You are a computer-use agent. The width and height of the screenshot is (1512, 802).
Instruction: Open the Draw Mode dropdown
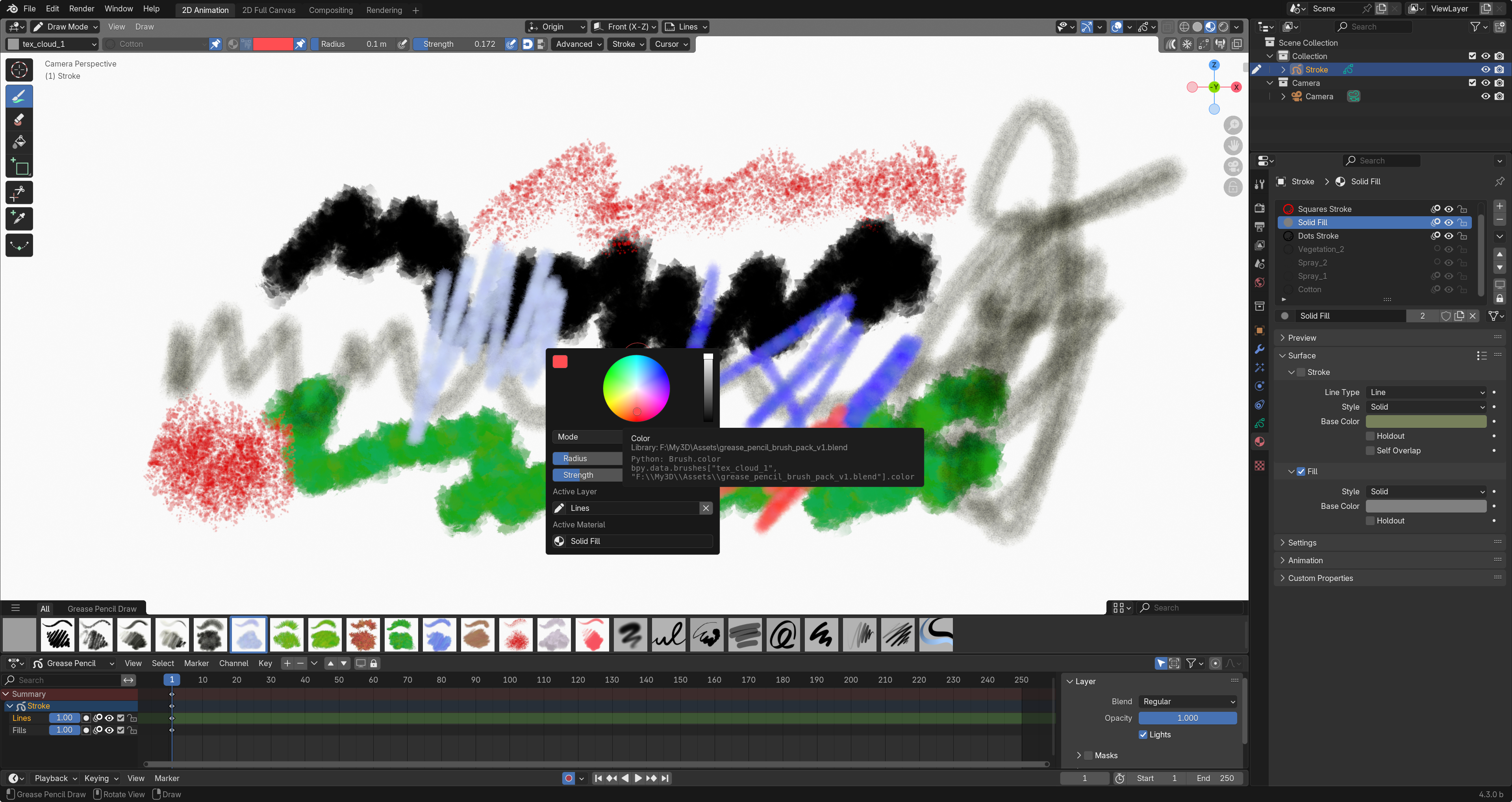pyautogui.click(x=66, y=26)
